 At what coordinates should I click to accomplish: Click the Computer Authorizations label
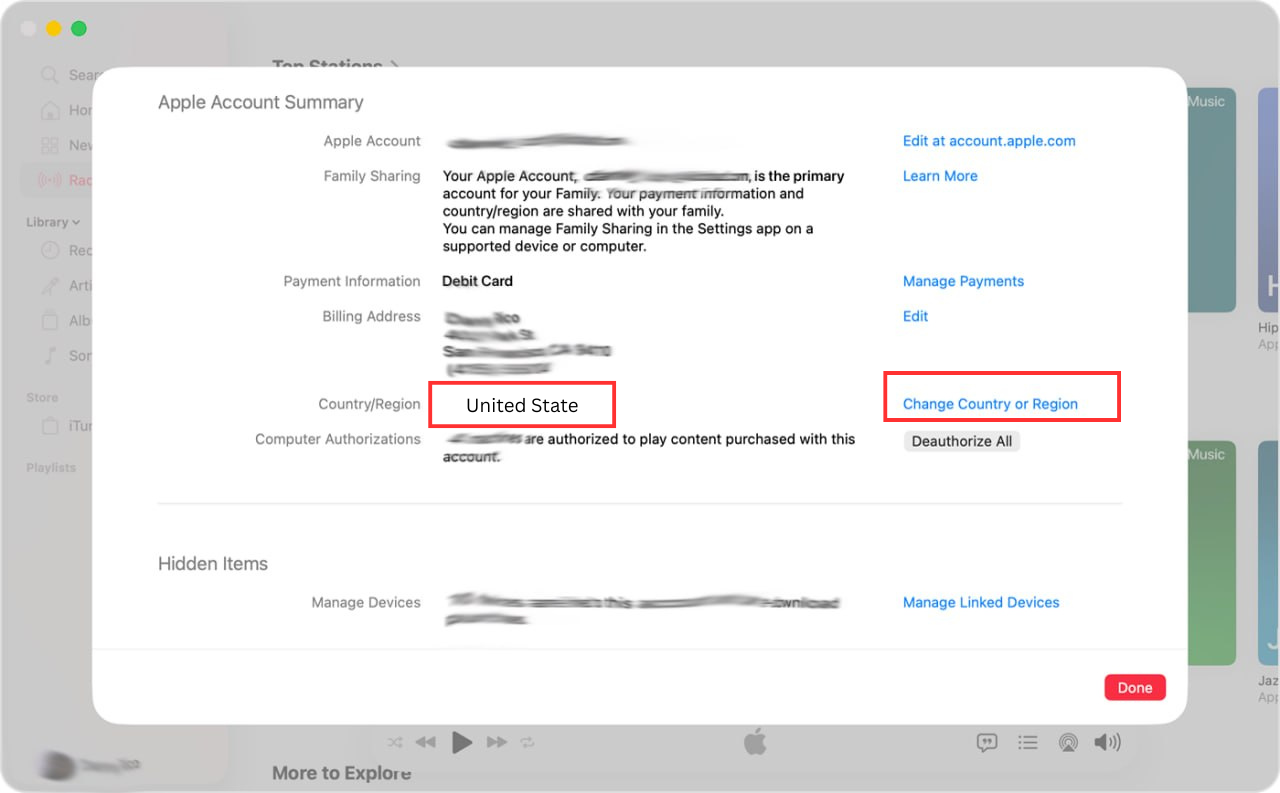point(338,439)
